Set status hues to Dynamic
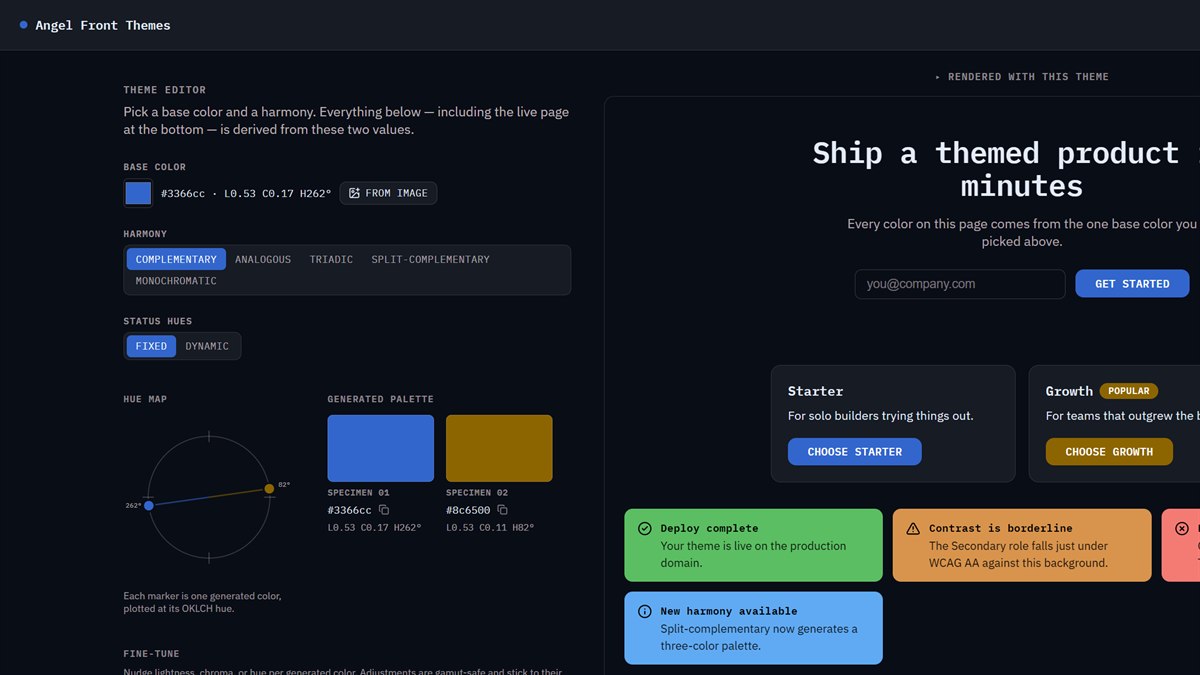1200x675 pixels. point(207,346)
